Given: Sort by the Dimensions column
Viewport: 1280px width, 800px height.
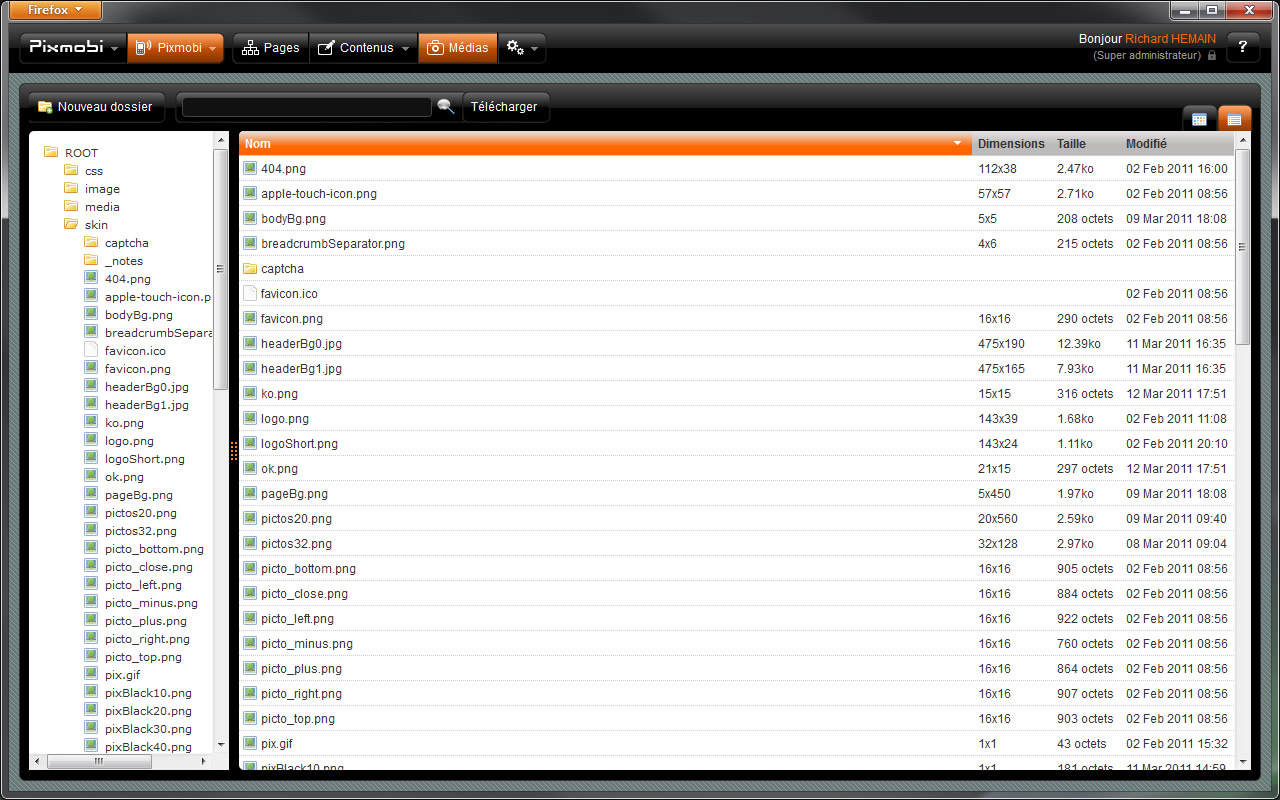Looking at the screenshot, I should [1011, 144].
